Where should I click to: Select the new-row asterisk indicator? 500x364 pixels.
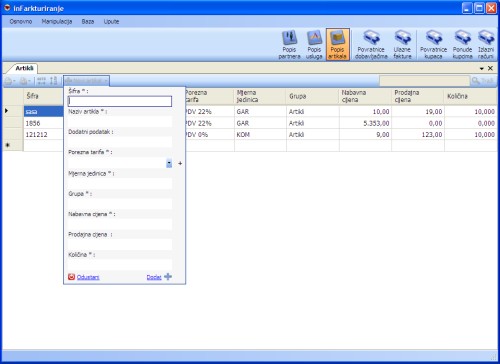(x=7, y=145)
